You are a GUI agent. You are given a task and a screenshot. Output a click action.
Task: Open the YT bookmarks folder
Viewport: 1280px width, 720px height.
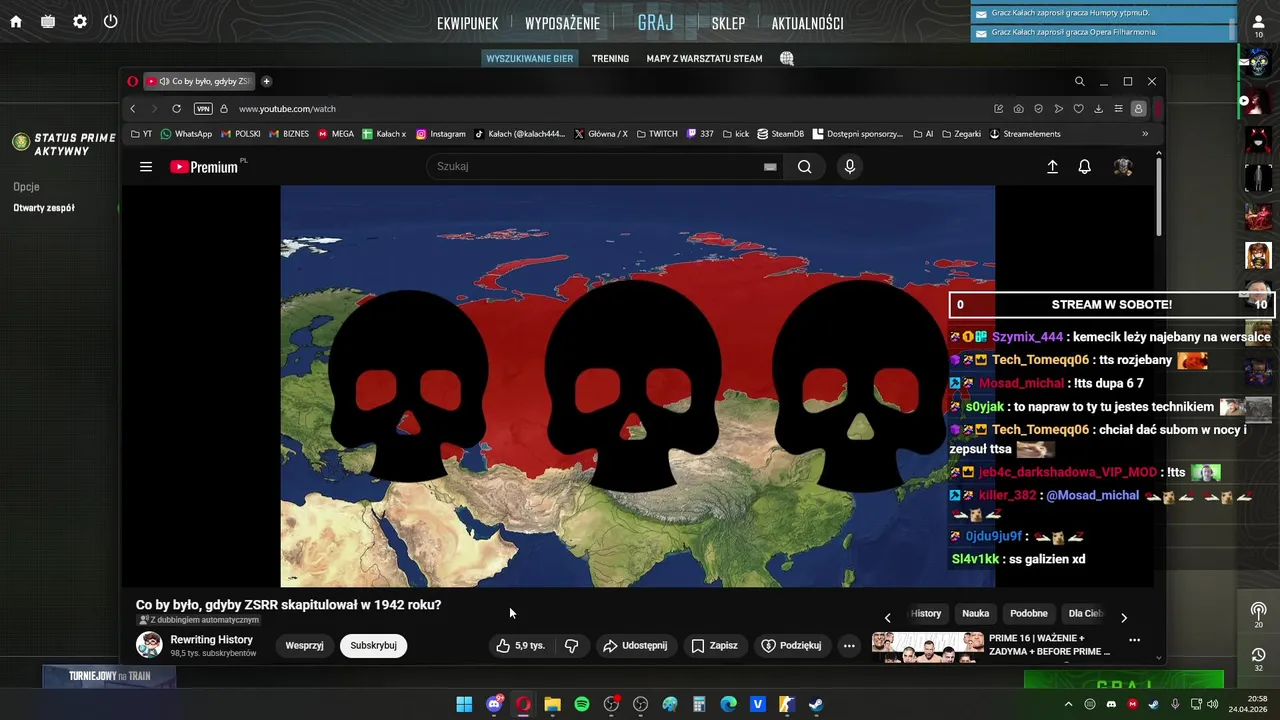click(141, 134)
